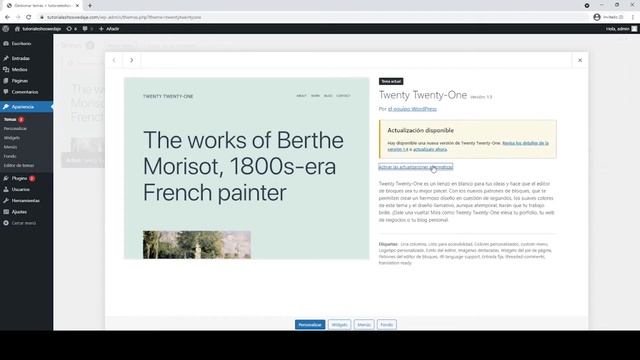640x360 pixels.
Task: Open the Medios media icon
Action: point(6,70)
